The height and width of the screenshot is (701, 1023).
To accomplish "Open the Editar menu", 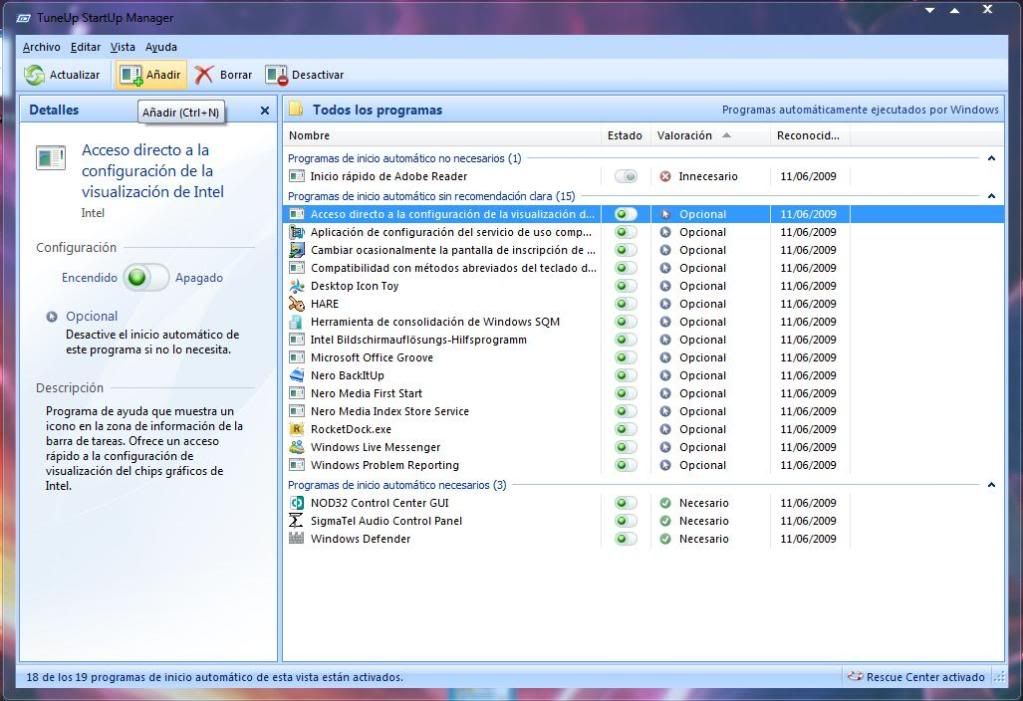I will (x=85, y=47).
